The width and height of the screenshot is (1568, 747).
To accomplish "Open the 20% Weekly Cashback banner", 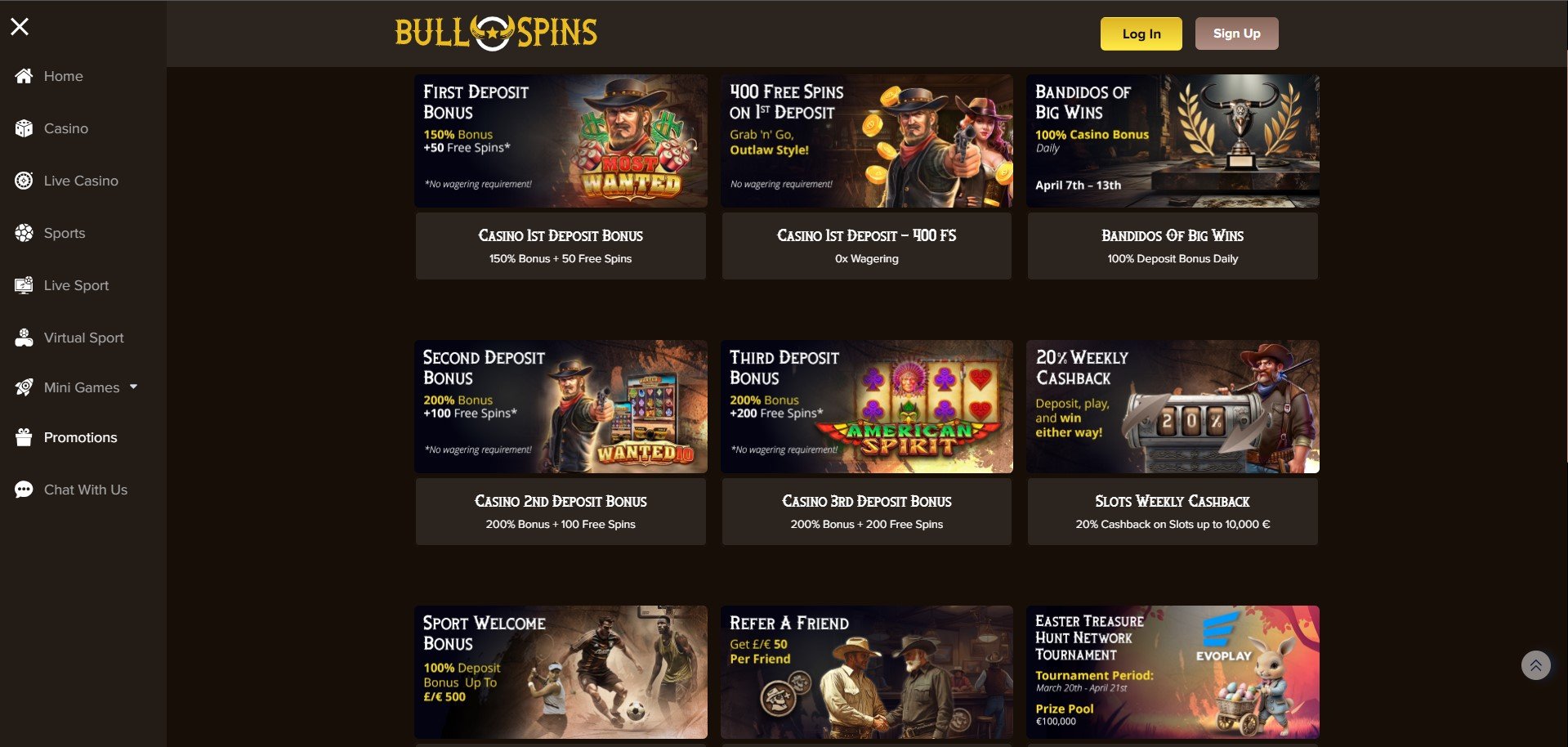I will [x=1173, y=406].
